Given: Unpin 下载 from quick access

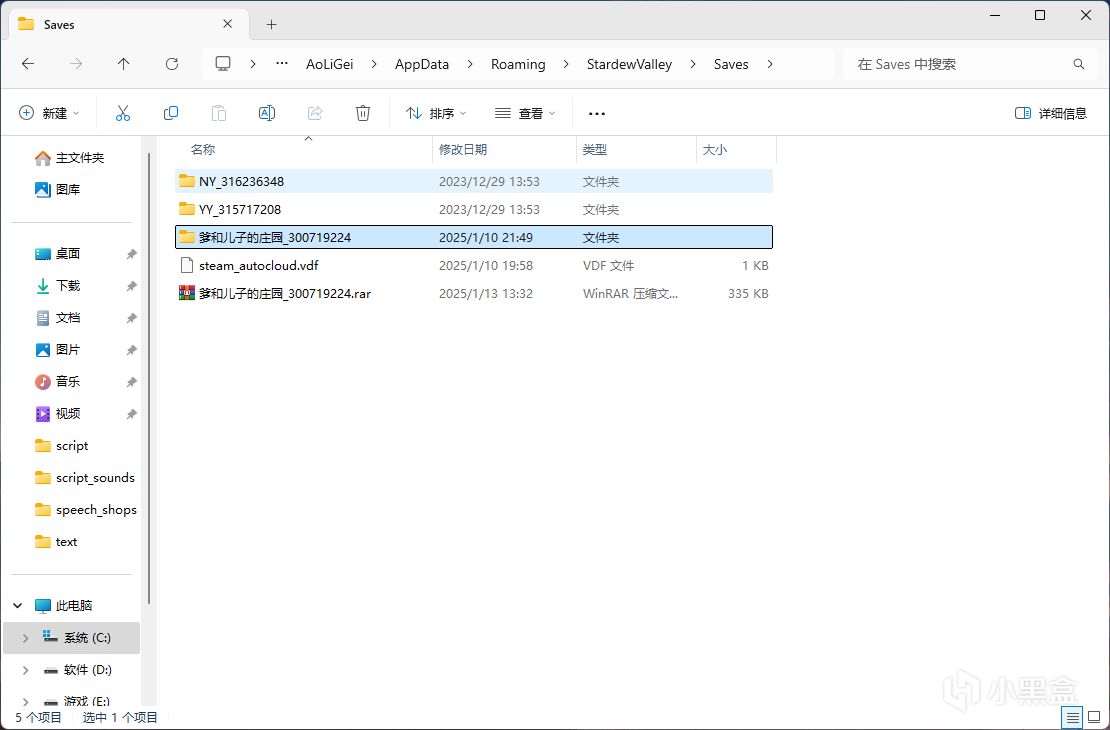Looking at the screenshot, I should (x=131, y=285).
